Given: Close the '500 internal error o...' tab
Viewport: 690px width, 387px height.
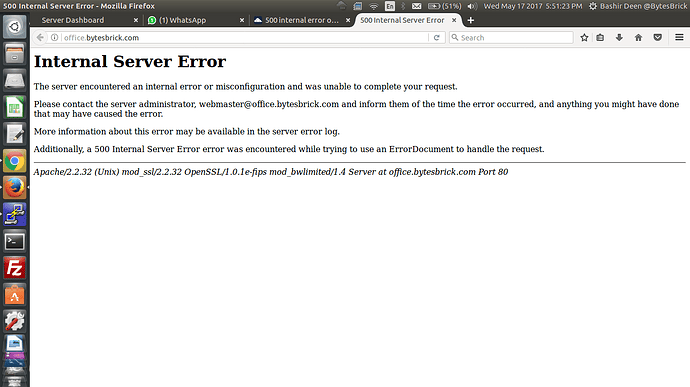Looking at the screenshot, I should tap(348, 20).
